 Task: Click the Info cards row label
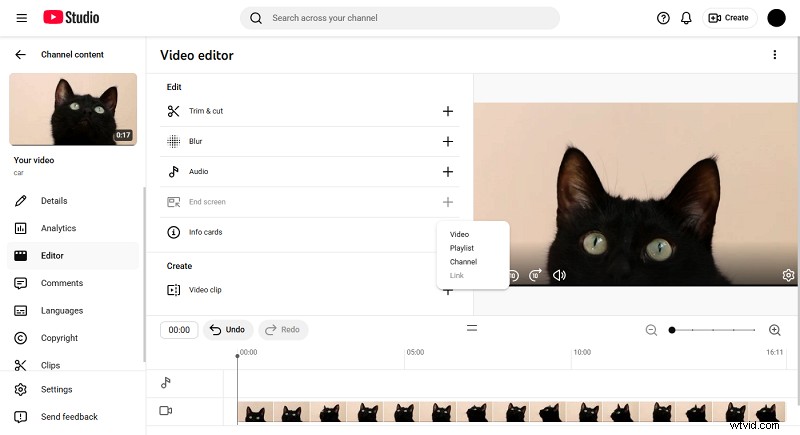point(206,232)
